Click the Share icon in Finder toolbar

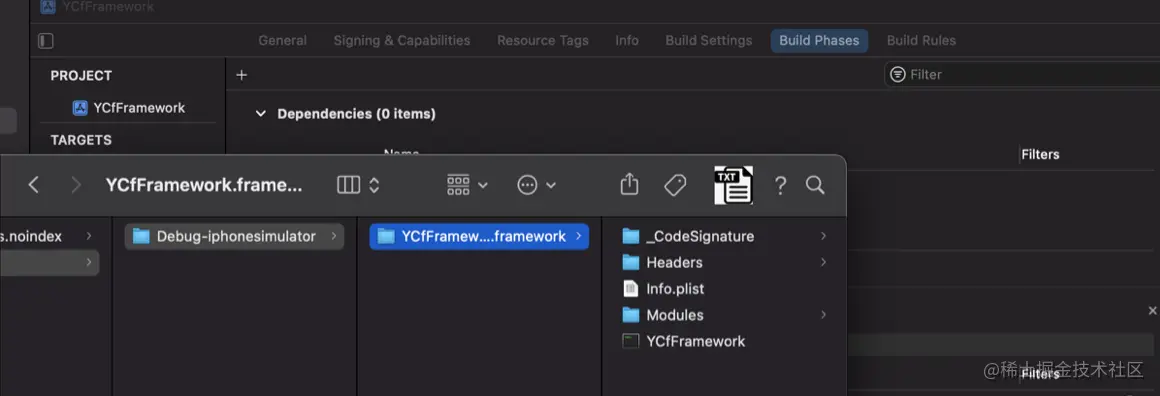pyautogui.click(x=629, y=184)
